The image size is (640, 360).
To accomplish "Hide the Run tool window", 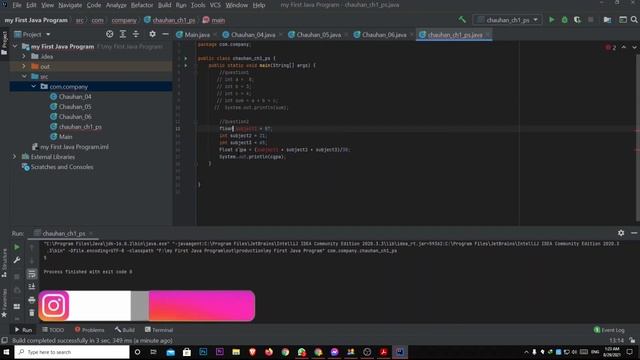I will (634, 233).
